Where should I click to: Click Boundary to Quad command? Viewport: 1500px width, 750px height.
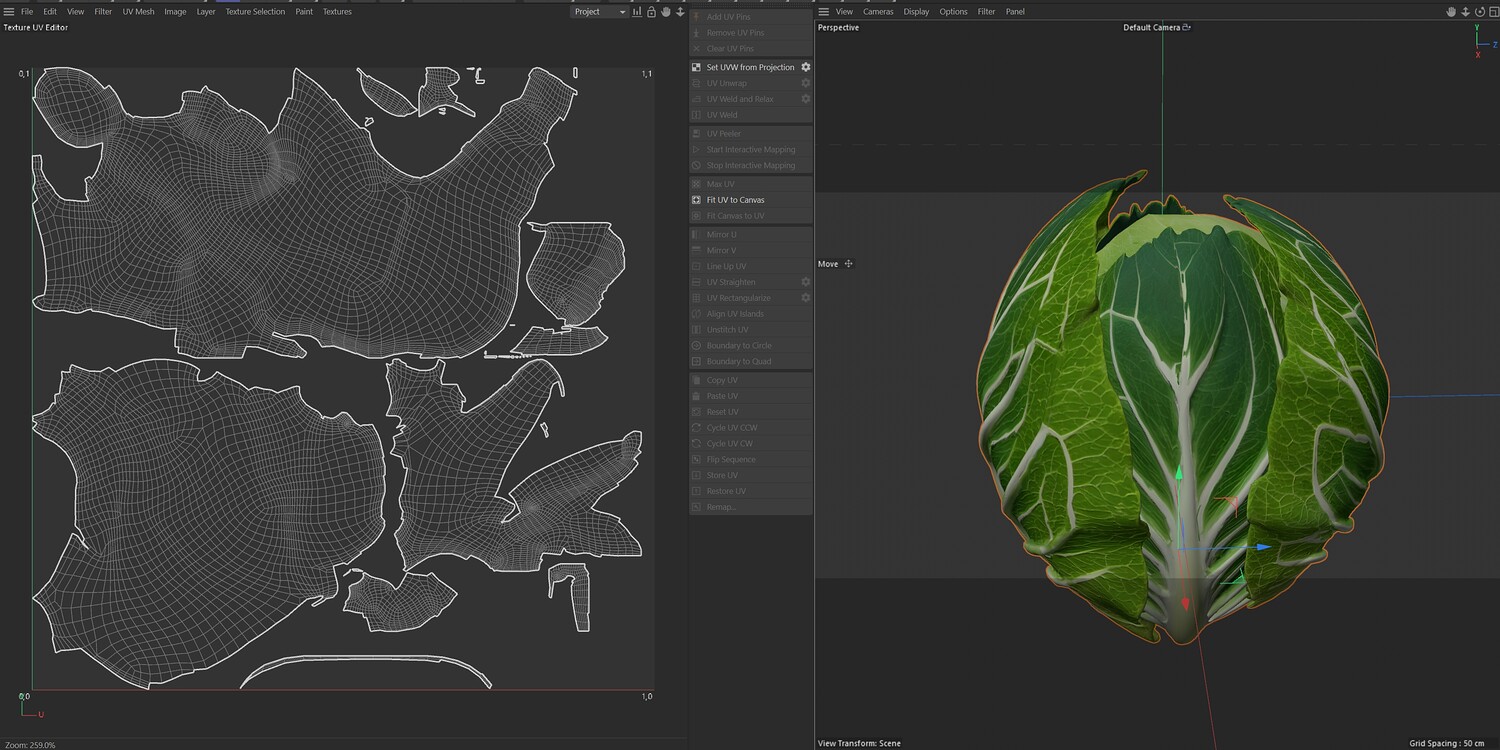pyautogui.click(x=750, y=361)
